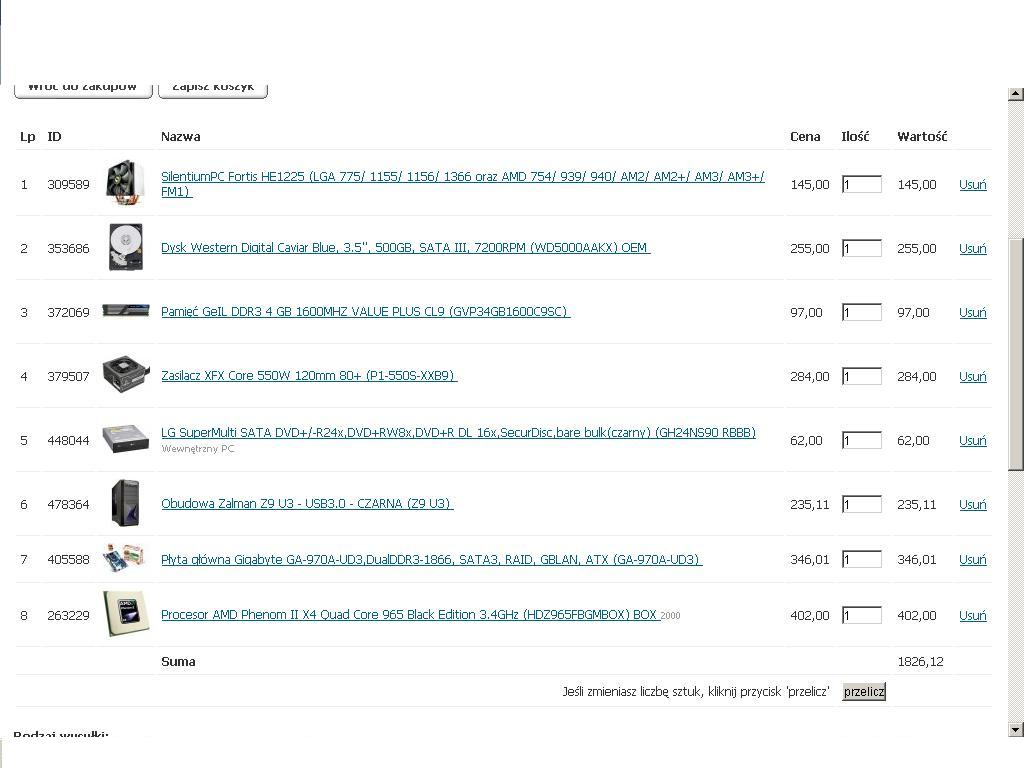Click the scrollbar down arrow

coord(1016,729)
